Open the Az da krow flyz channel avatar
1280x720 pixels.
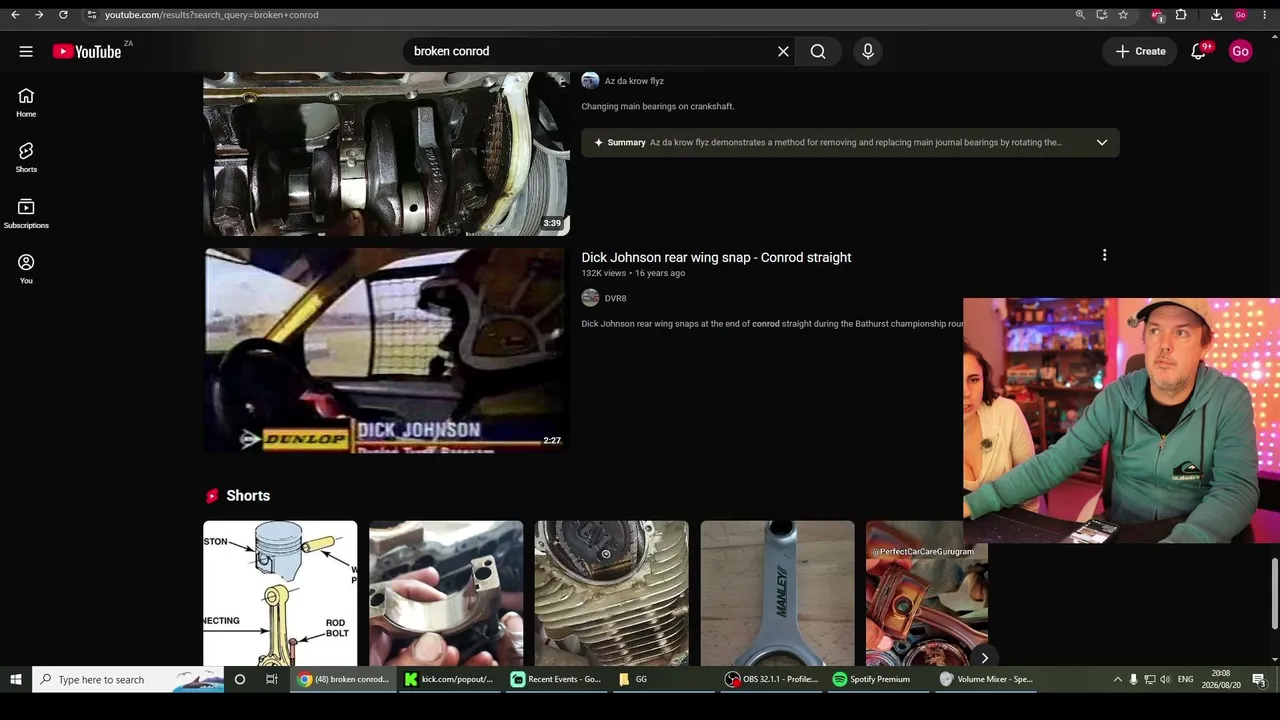(x=590, y=81)
